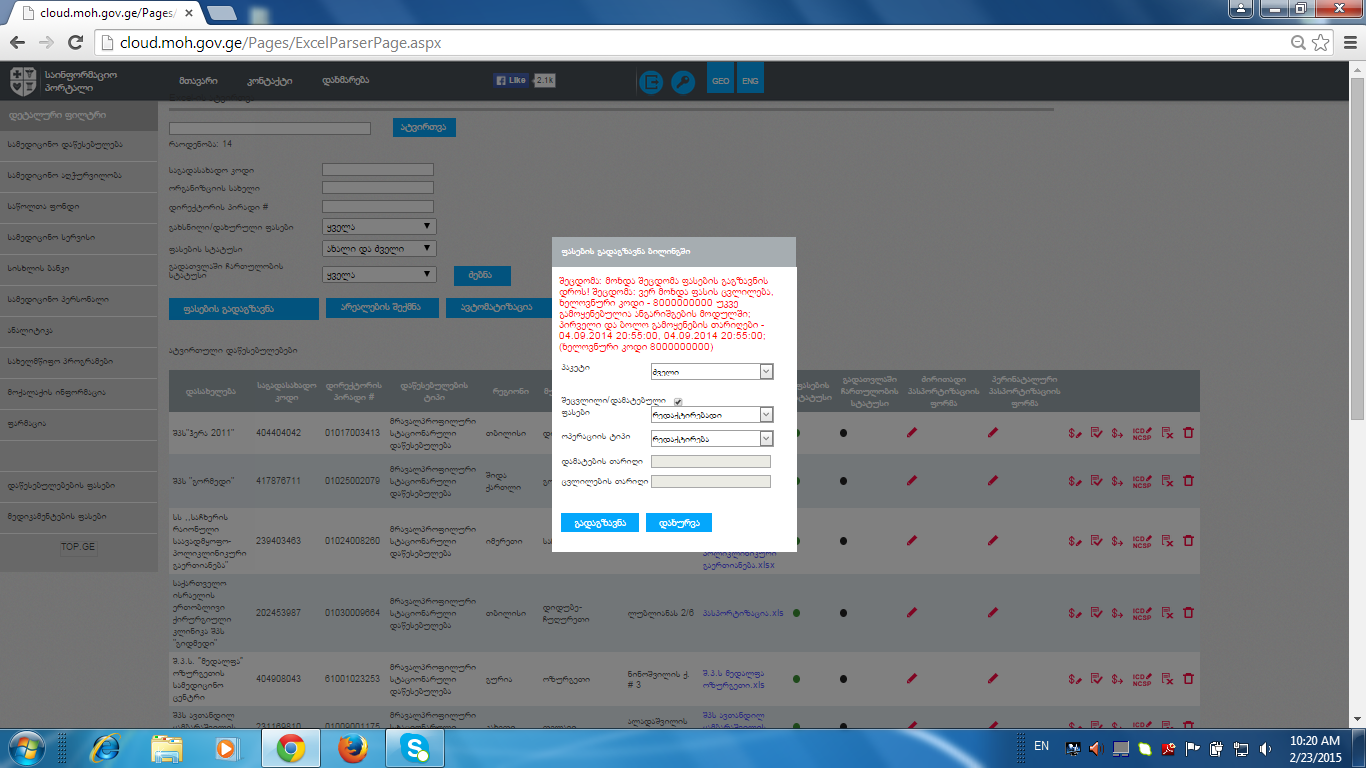Click ICD NCSP edit icon in second row
This screenshot has height=768, width=1366.
(1142, 481)
